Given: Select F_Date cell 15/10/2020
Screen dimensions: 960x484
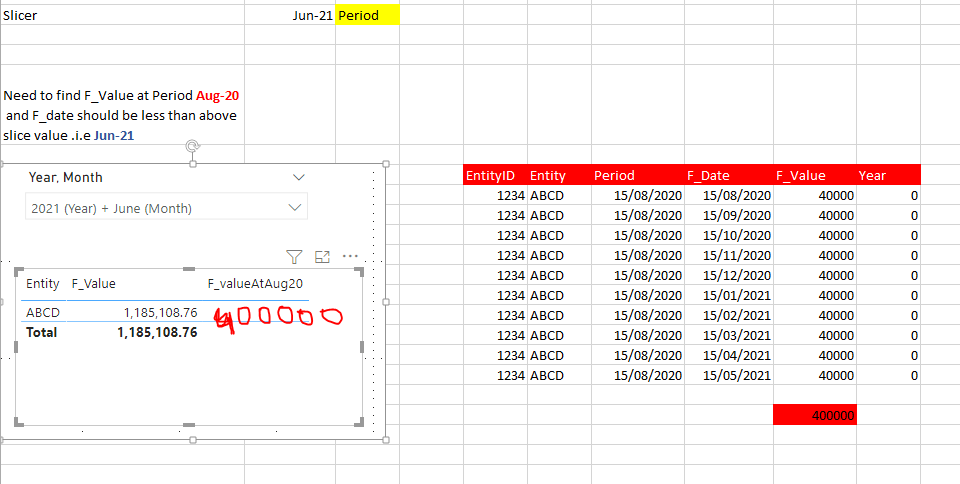Looking at the screenshot, I should [x=729, y=235].
